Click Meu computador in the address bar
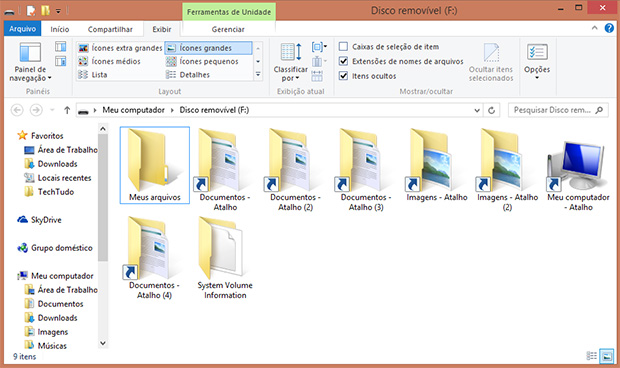Screen dimensions: 620x368 [133, 110]
